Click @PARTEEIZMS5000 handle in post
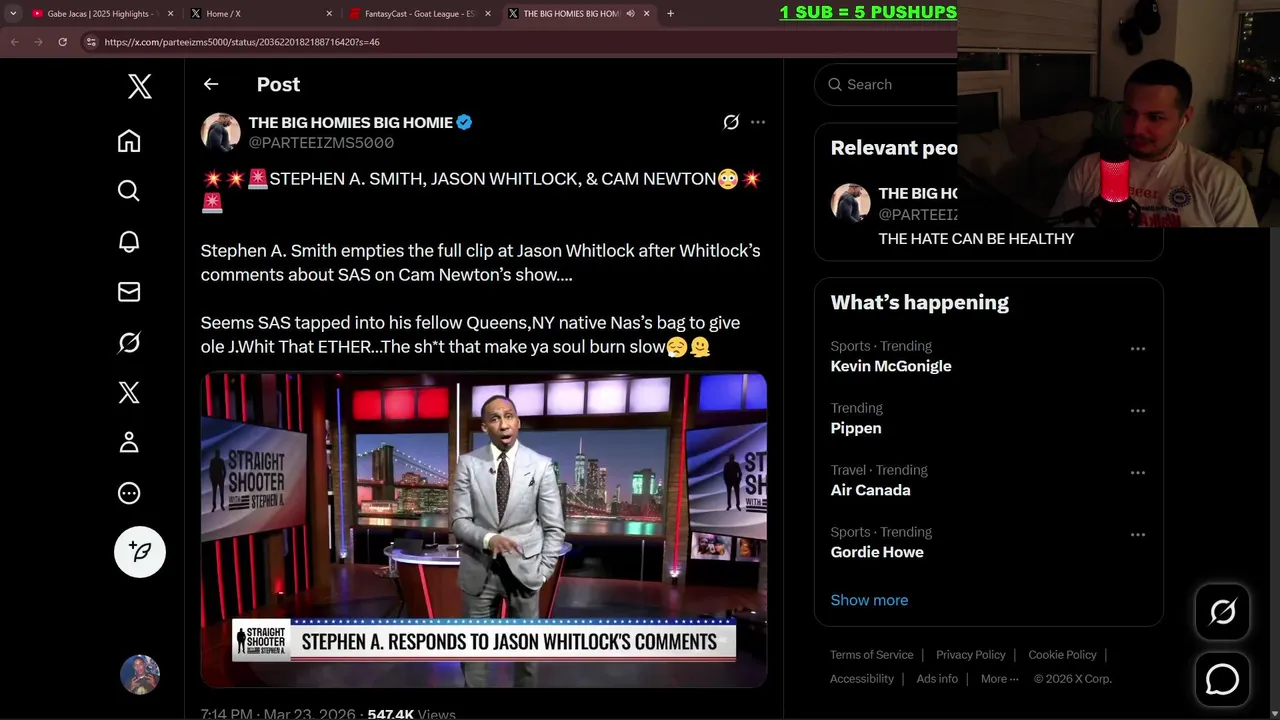 pyautogui.click(x=321, y=143)
